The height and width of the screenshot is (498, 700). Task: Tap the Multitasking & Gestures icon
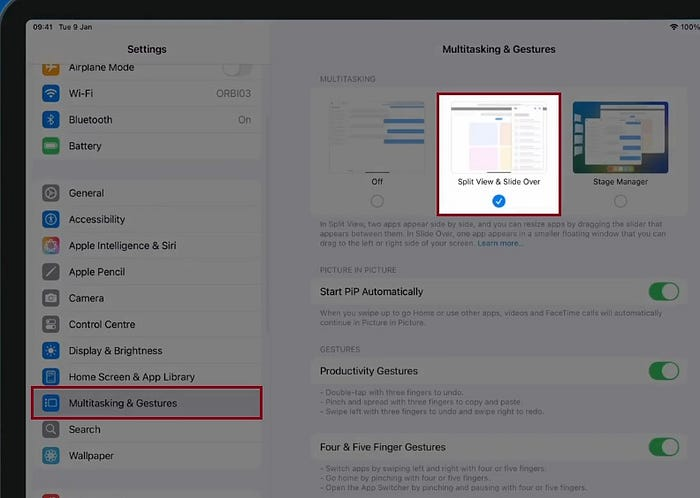(x=51, y=403)
